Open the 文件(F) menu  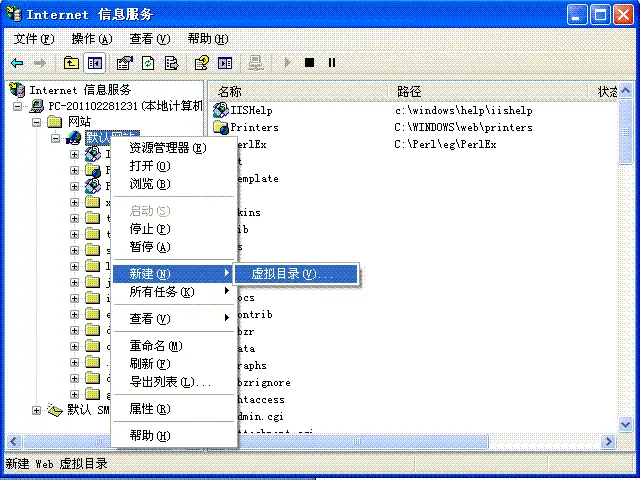[34, 39]
